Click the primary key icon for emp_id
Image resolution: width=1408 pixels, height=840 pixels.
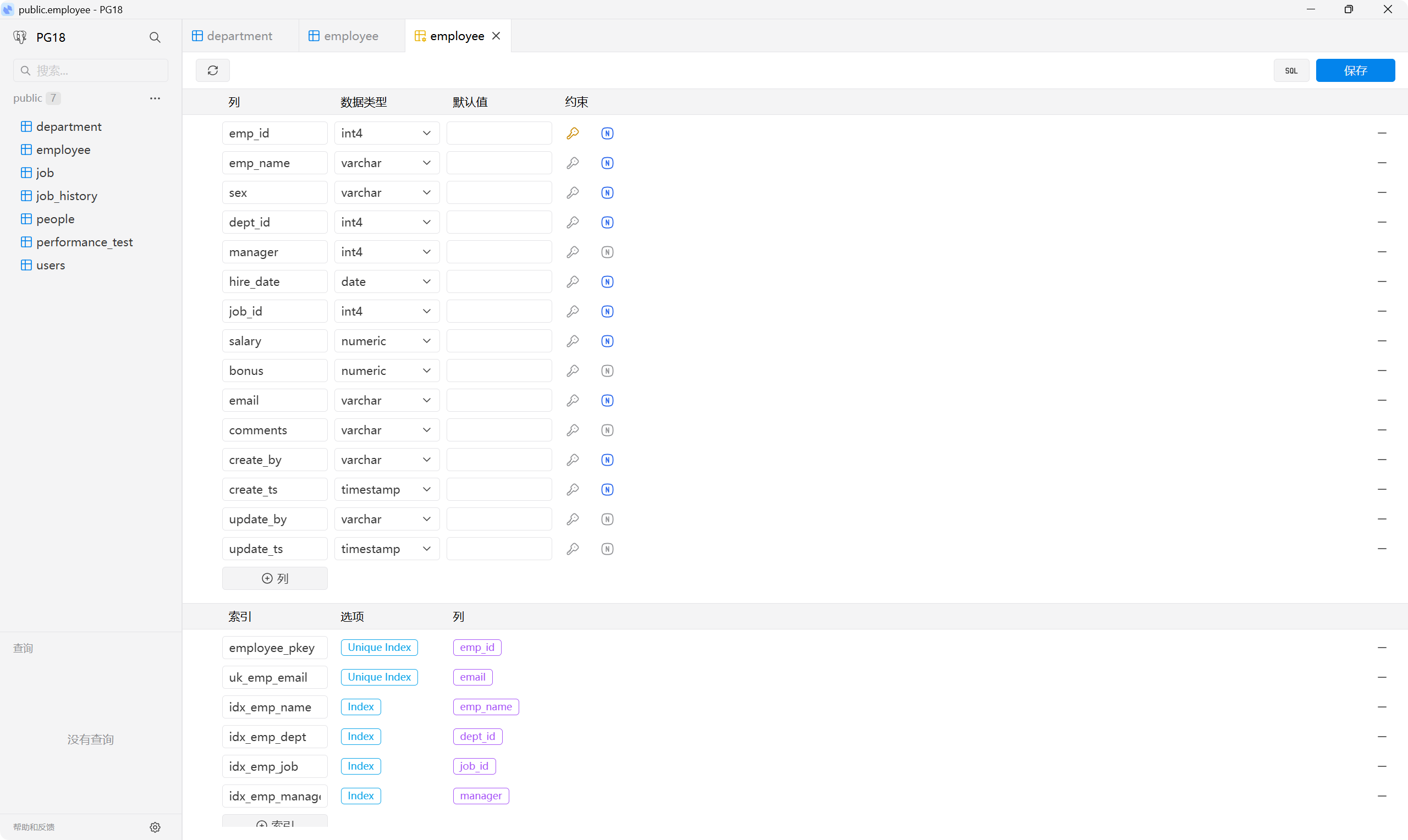[573, 133]
